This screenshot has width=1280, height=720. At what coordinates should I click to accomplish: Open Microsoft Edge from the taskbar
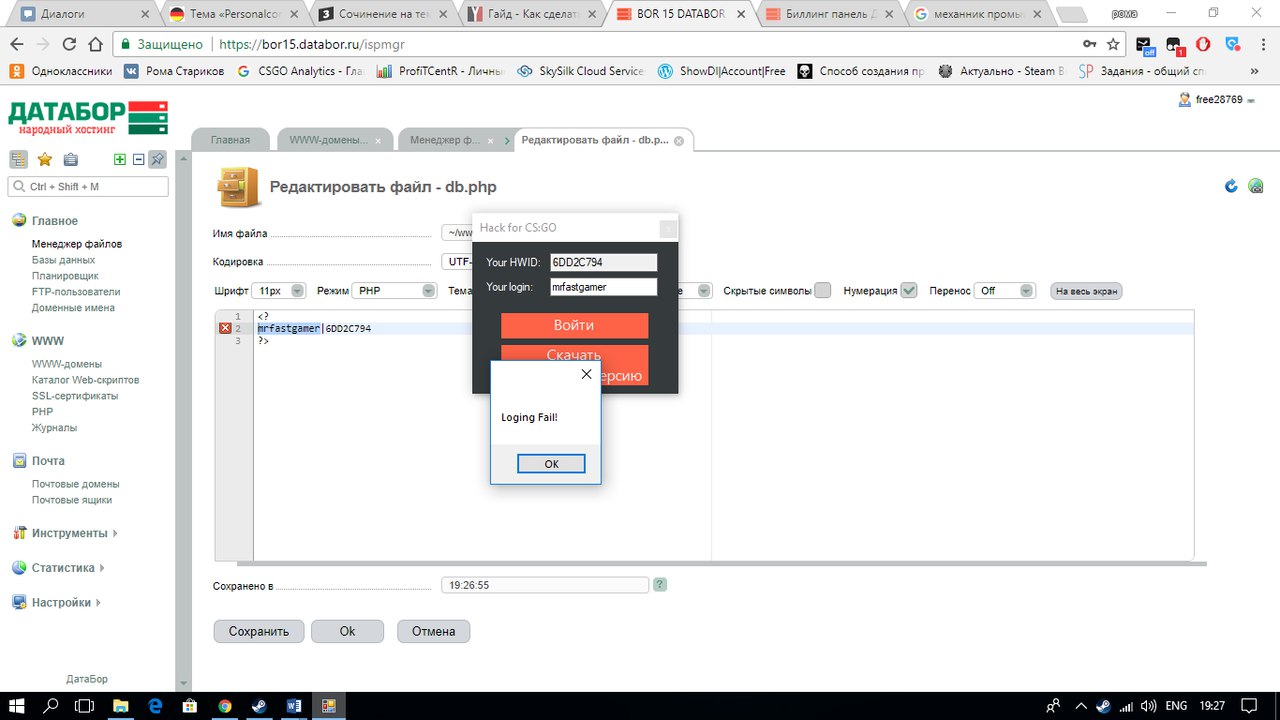click(x=155, y=705)
